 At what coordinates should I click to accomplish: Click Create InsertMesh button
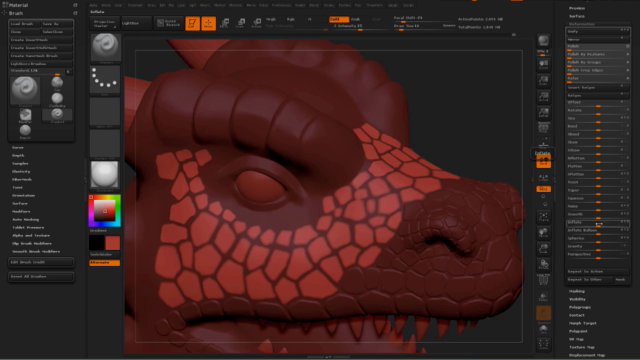(41, 40)
